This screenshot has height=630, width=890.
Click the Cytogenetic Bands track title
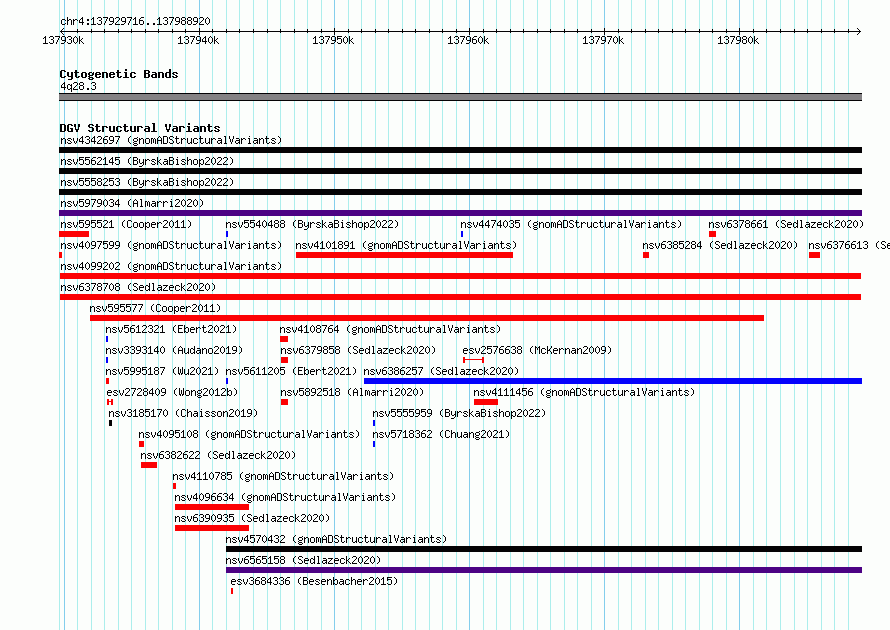coord(119,74)
